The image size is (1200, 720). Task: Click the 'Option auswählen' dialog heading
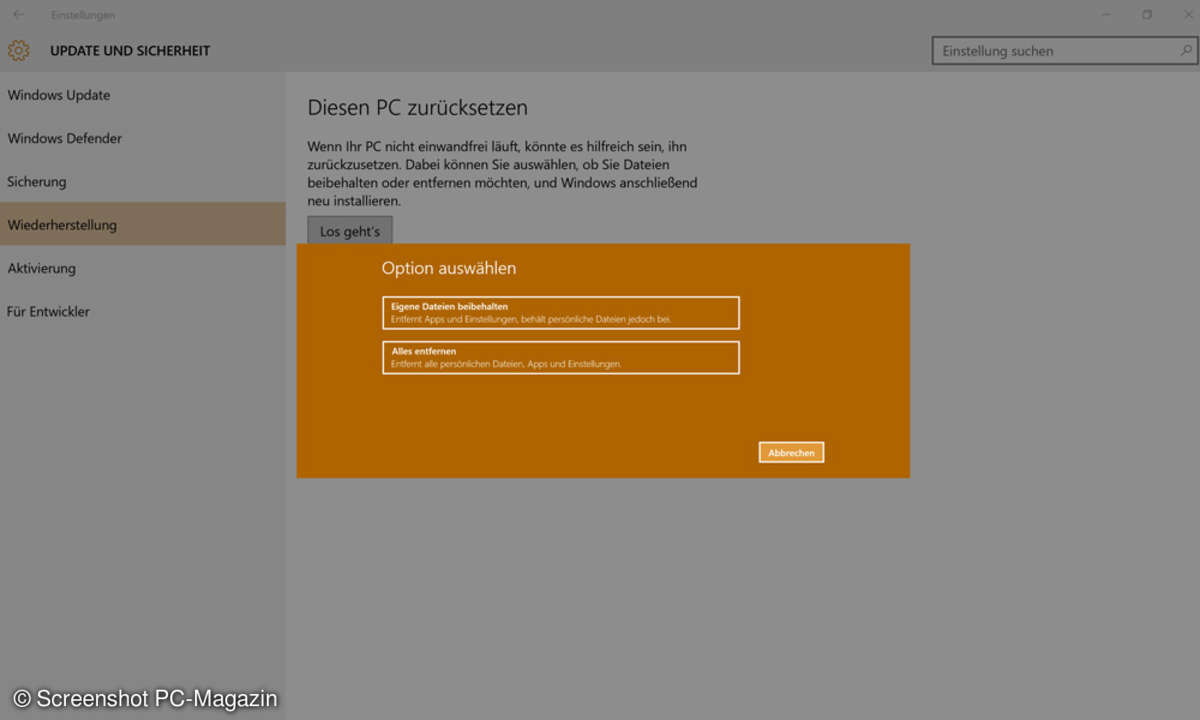449,268
